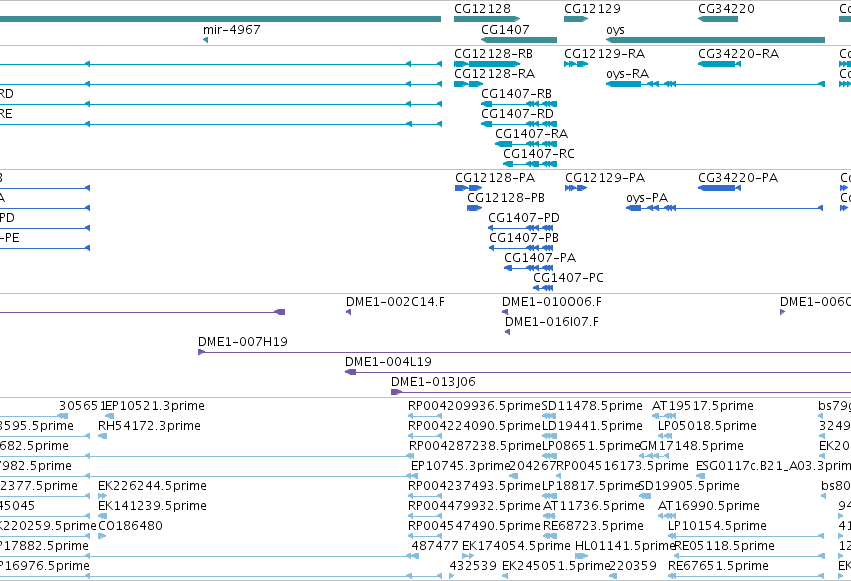Image resolution: width=851 pixels, height=581 pixels.
Task: Select the CG1407-PC protein label
Action: pyautogui.click(x=568, y=278)
